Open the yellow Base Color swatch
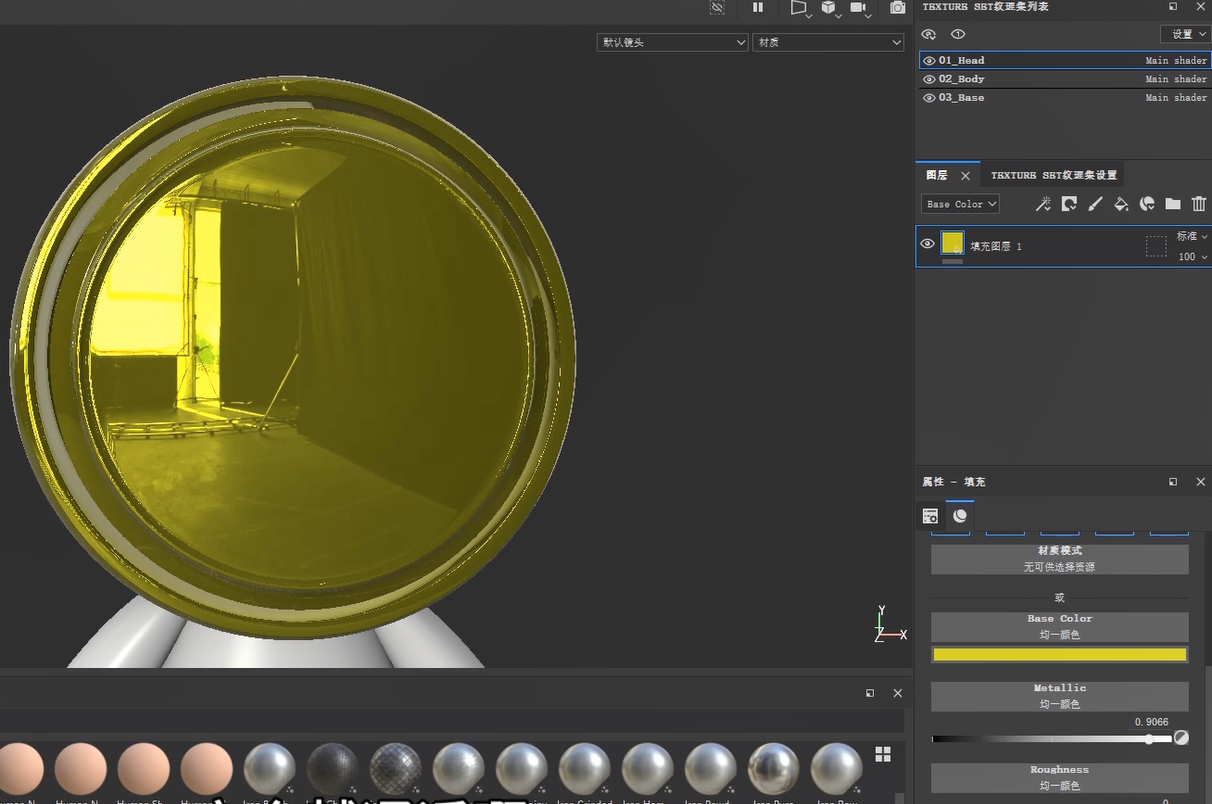This screenshot has height=804, width=1212. (1059, 655)
